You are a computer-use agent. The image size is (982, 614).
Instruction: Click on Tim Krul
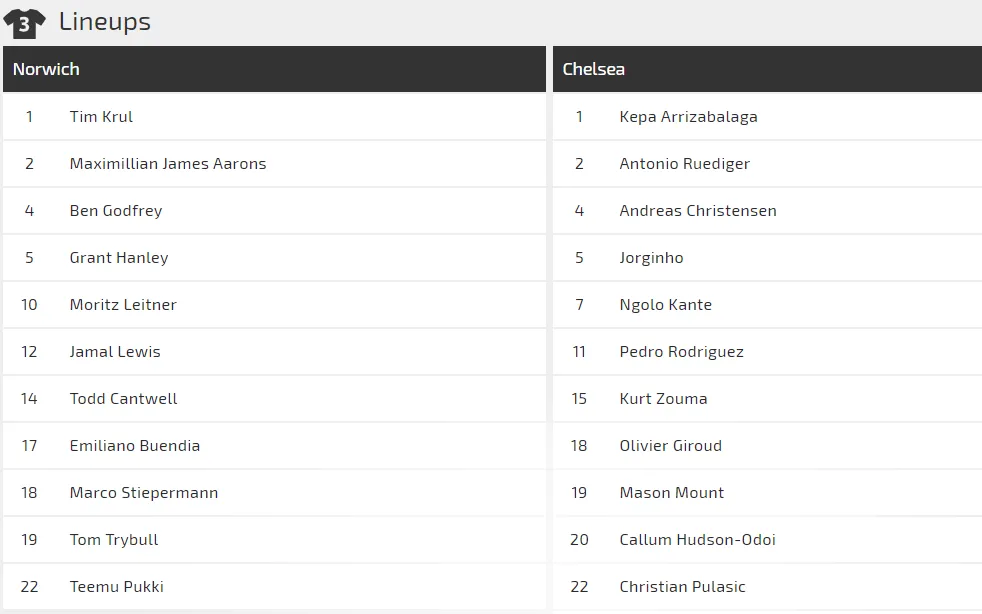[x=101, y=117]
